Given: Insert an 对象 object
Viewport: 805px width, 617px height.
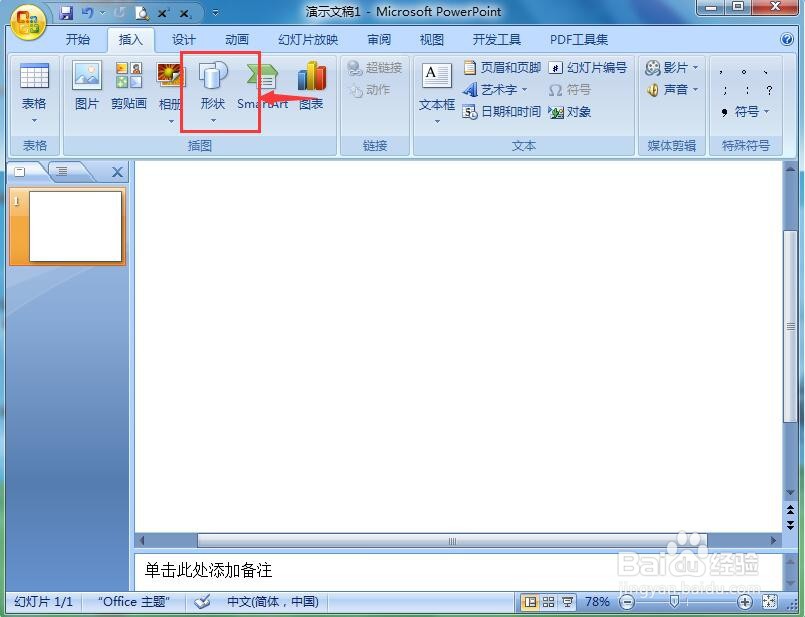Looking at the screenshot, I should coord(570,111).
